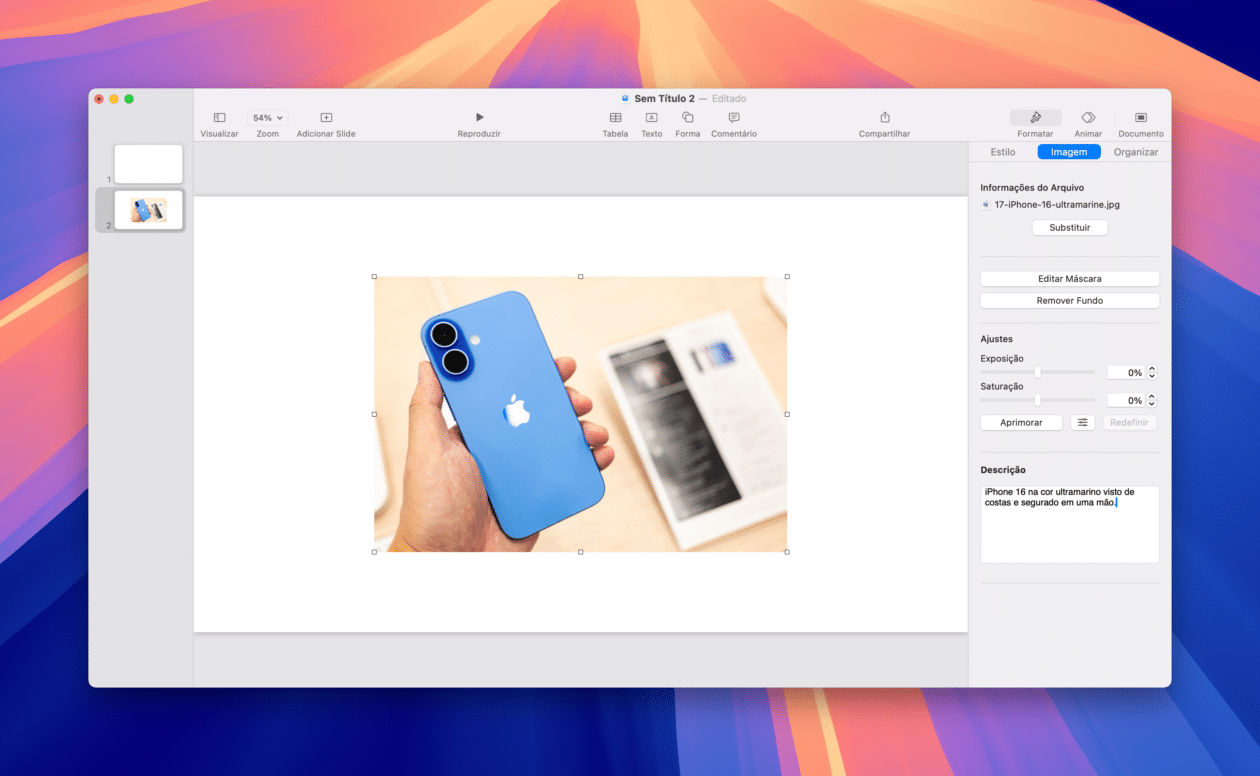Open the Animar diamond icon panel
This screenshot has width=1260, height=776.
point(1088,118)
